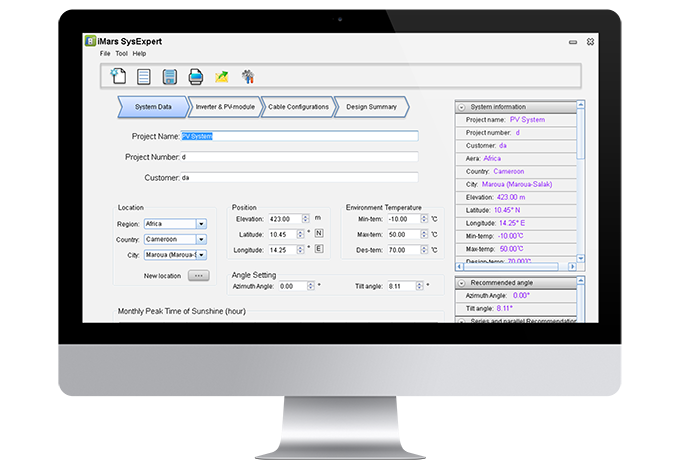The width and height of the screenshot is (680, 470).
Task: Minimize the iMars SysExpert window
Action: pos(573,42)
